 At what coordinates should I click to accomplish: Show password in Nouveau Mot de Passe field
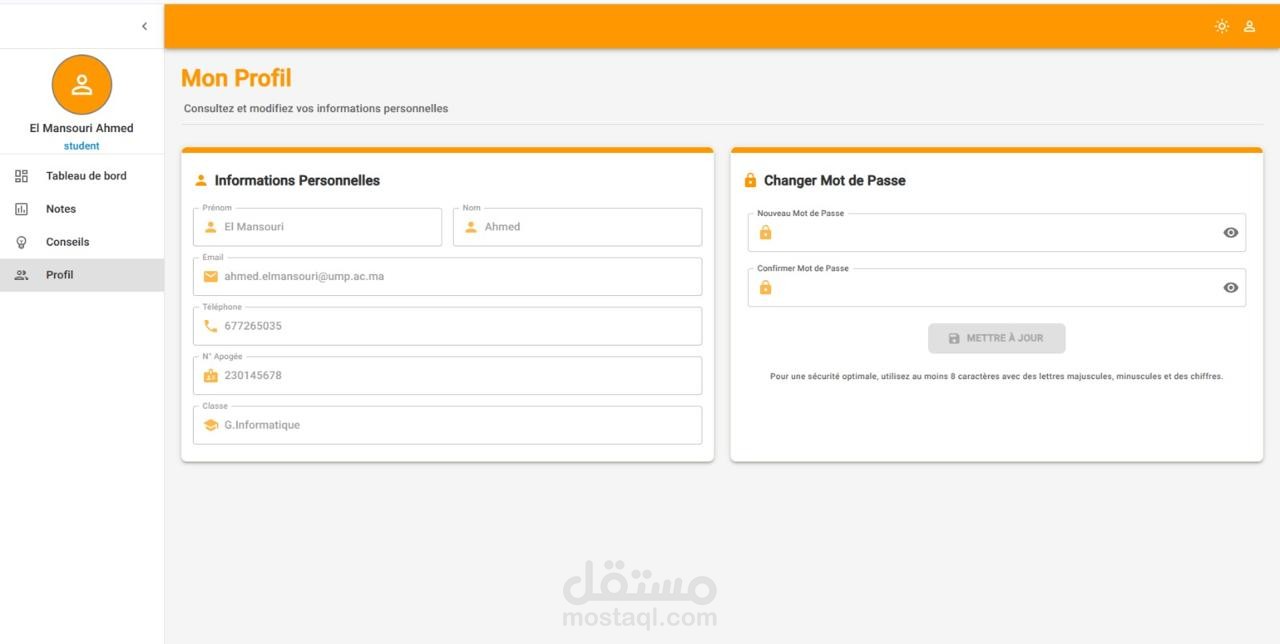pos(1231,232)
